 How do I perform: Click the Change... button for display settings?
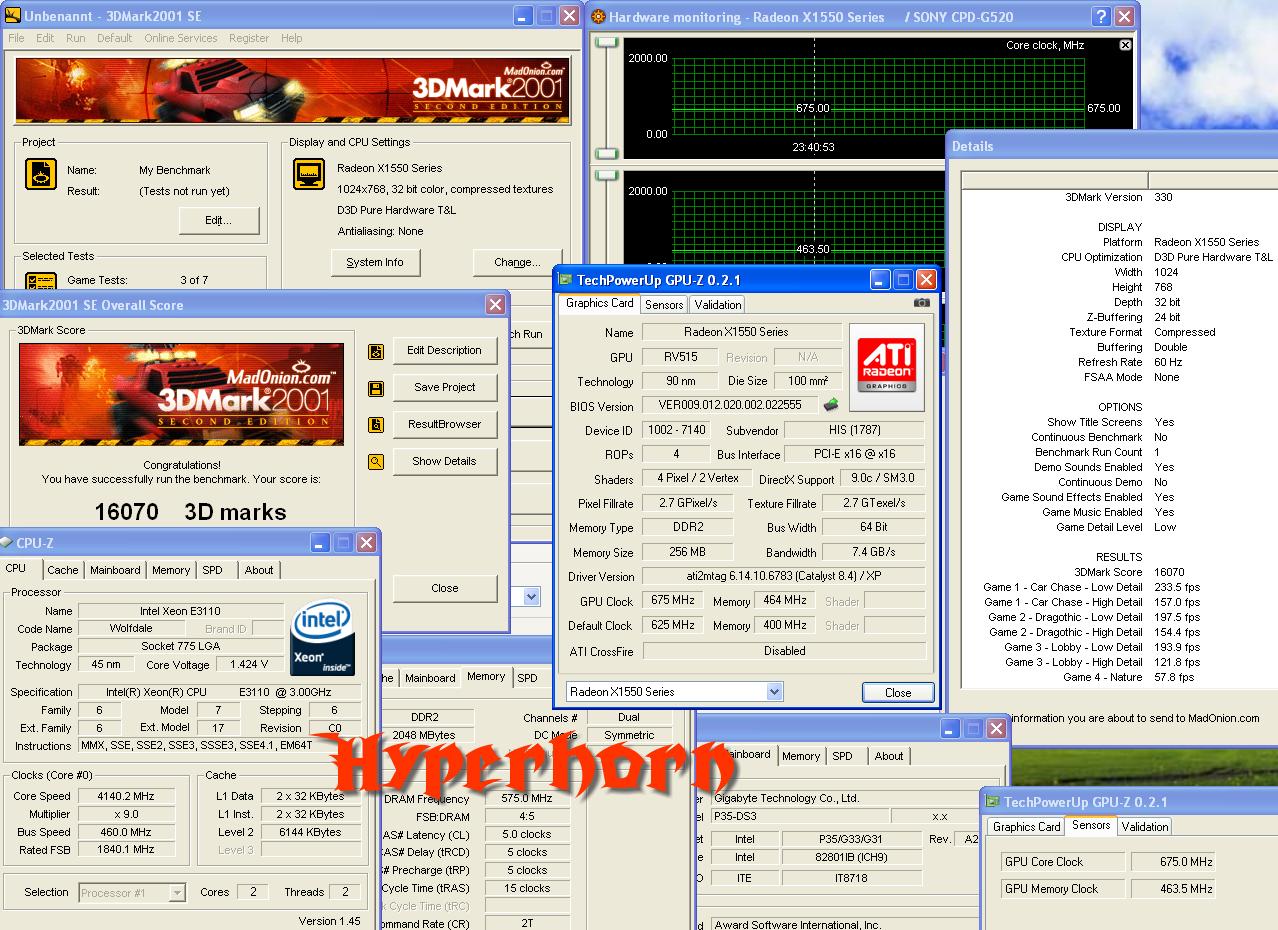[x=517, y=262]
